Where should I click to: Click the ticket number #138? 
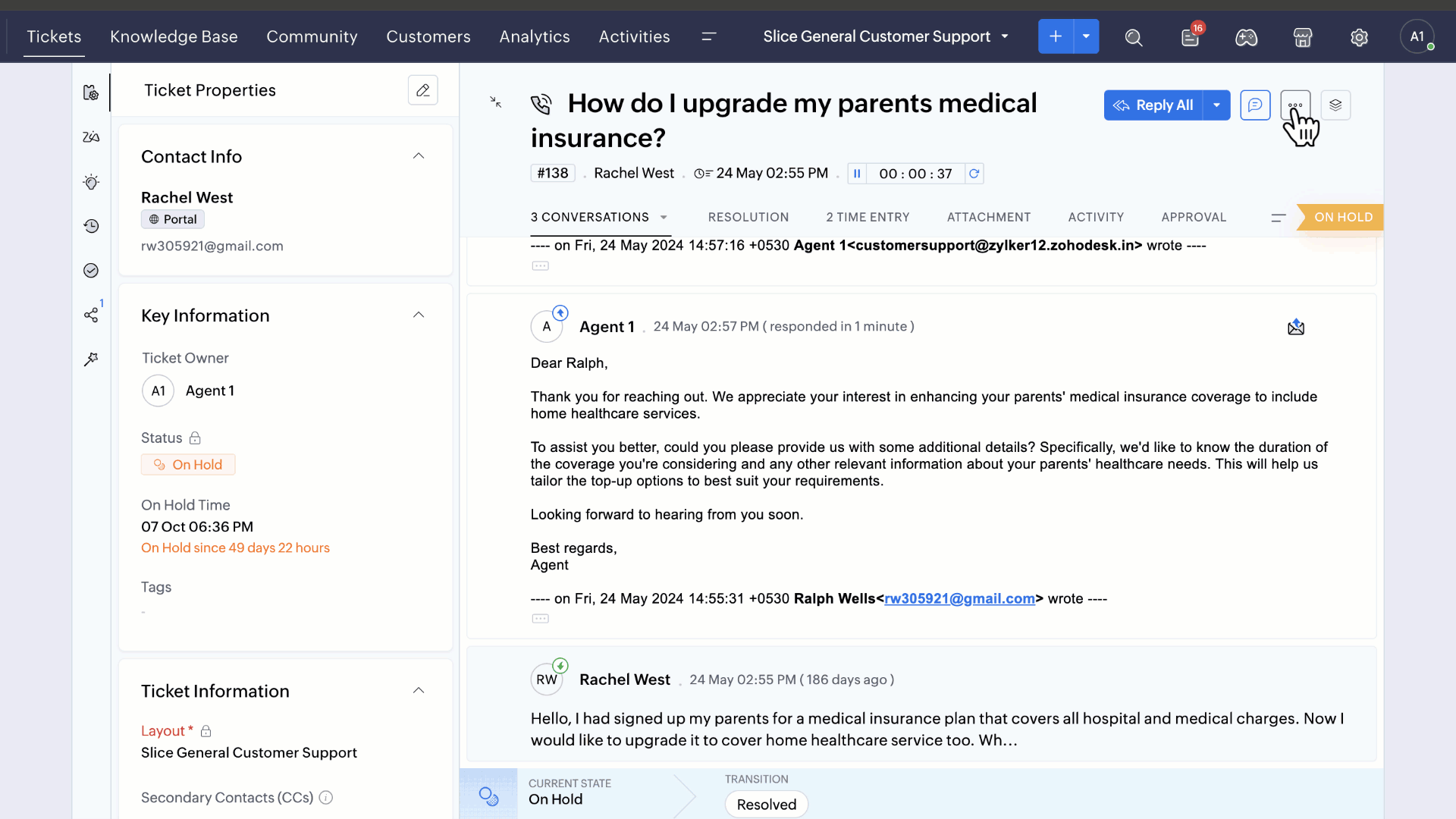coord(553,173)
